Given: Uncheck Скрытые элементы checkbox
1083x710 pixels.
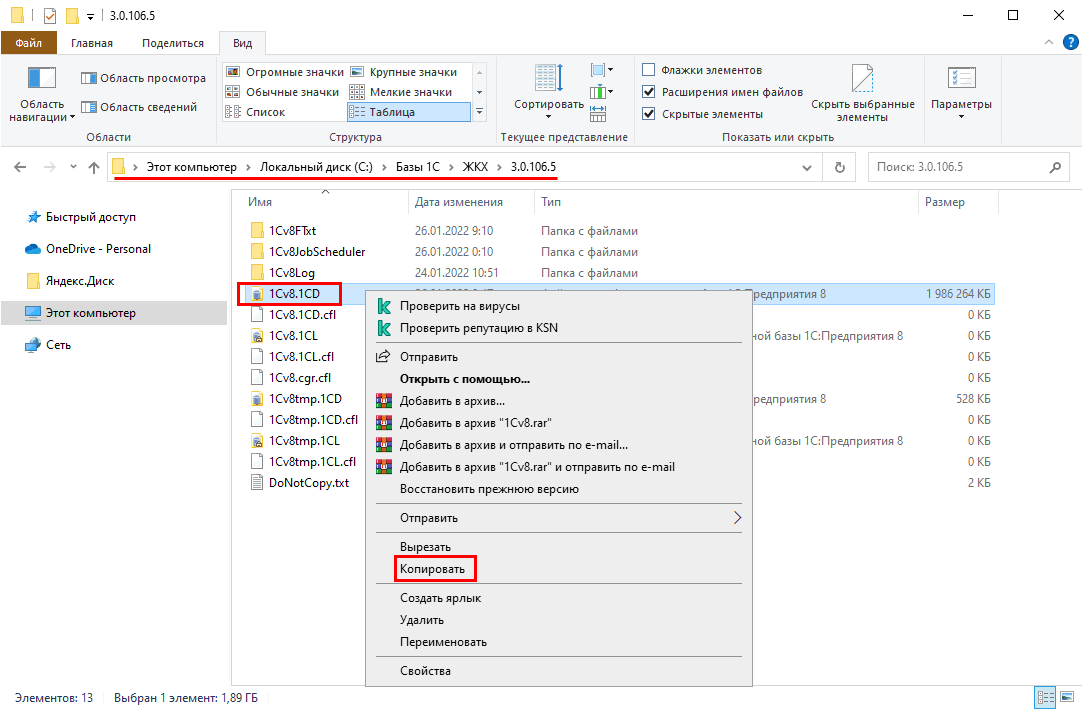Looking at the screenshot, I should coord(649,114).
